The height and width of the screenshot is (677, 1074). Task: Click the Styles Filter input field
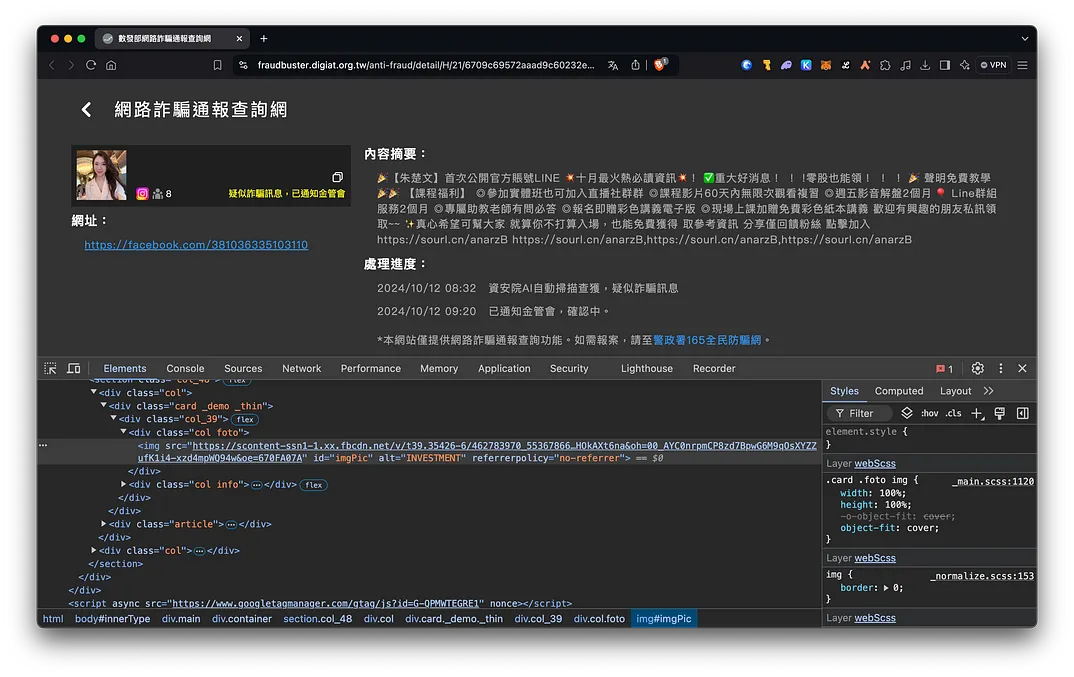click(862, 413)
